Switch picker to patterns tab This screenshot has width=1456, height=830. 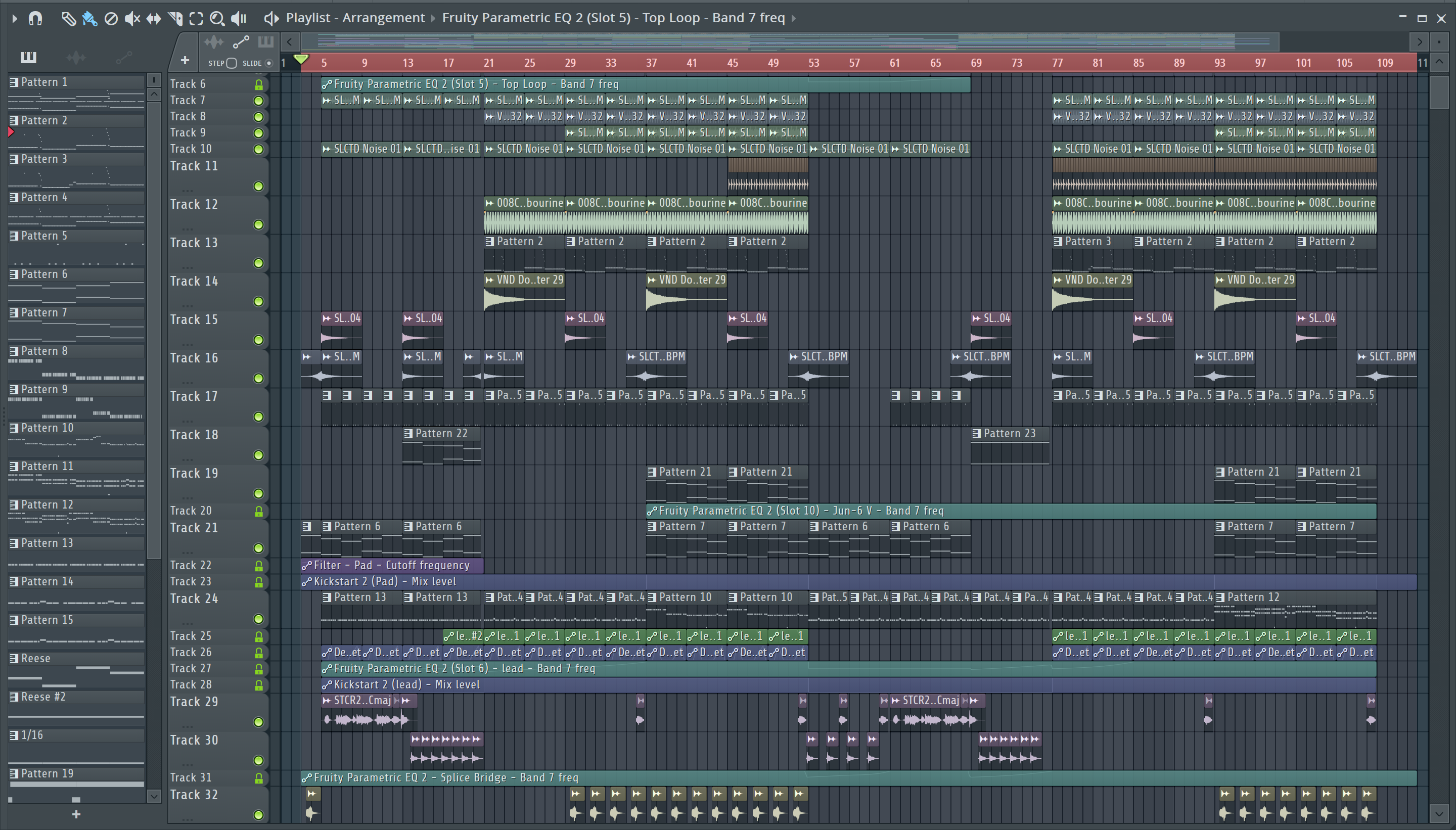(x=28, y=57)
